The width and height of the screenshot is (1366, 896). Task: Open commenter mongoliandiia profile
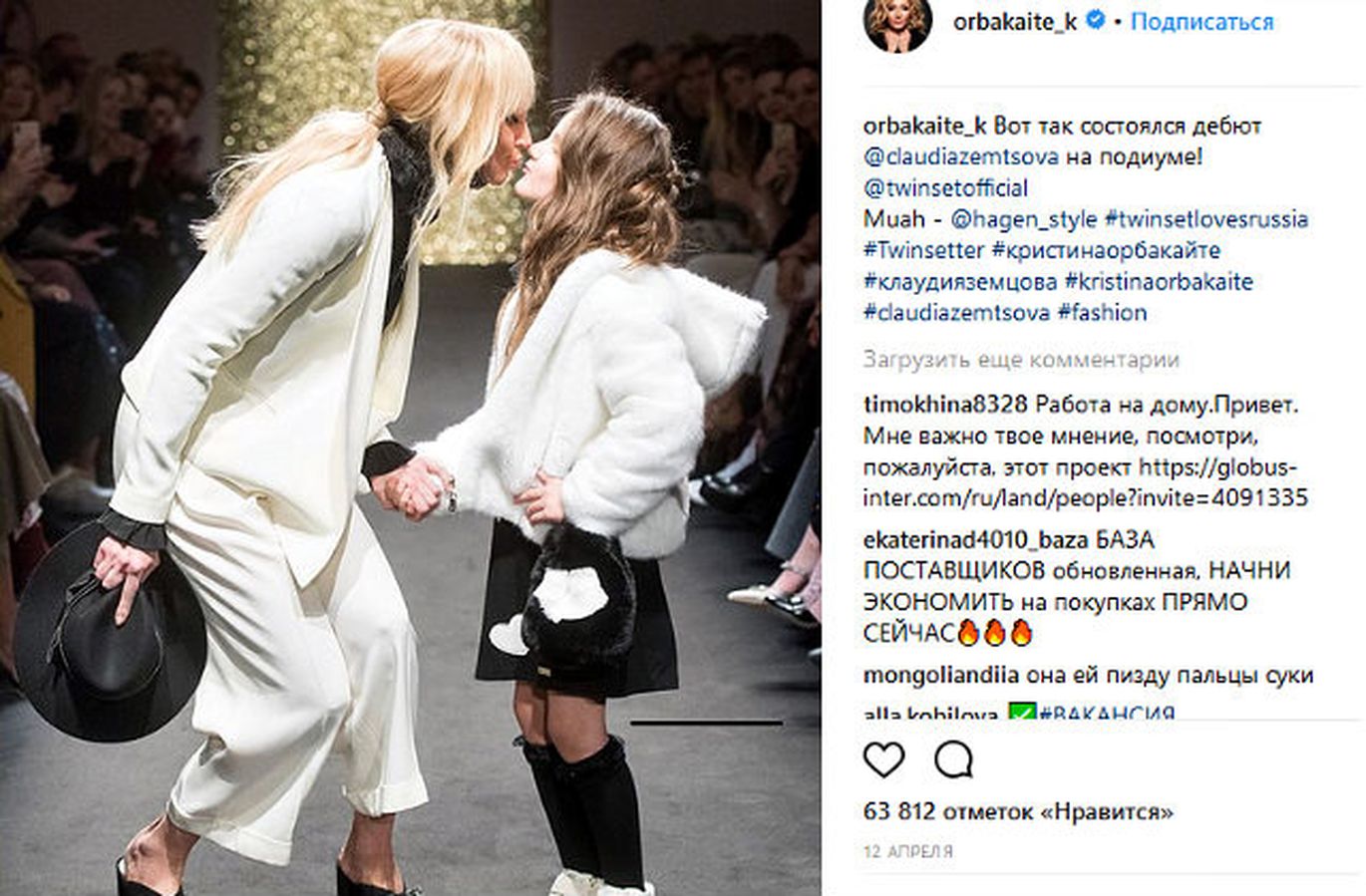(x=941, y=675)
